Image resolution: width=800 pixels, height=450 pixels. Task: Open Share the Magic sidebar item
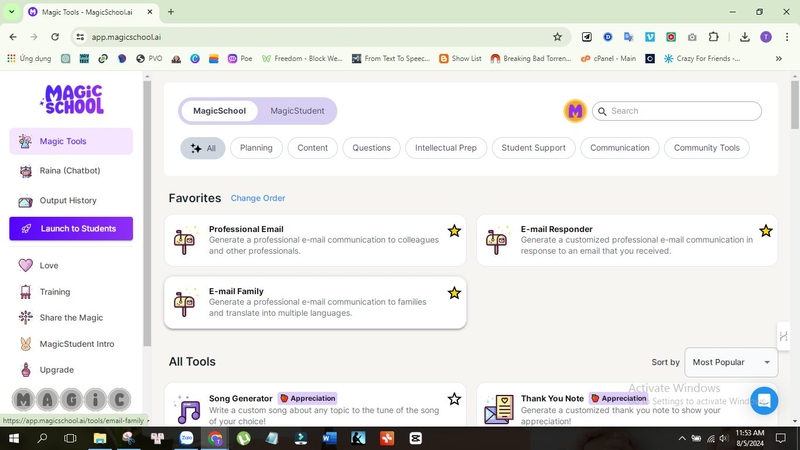[x=71, y=318]
